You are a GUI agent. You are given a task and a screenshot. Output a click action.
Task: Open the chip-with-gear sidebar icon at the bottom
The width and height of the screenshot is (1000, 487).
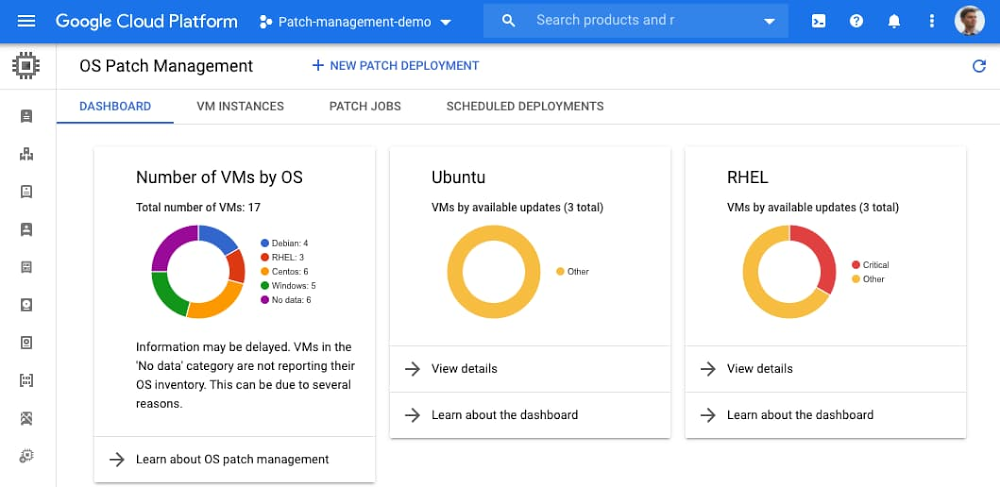coord(26,456)
